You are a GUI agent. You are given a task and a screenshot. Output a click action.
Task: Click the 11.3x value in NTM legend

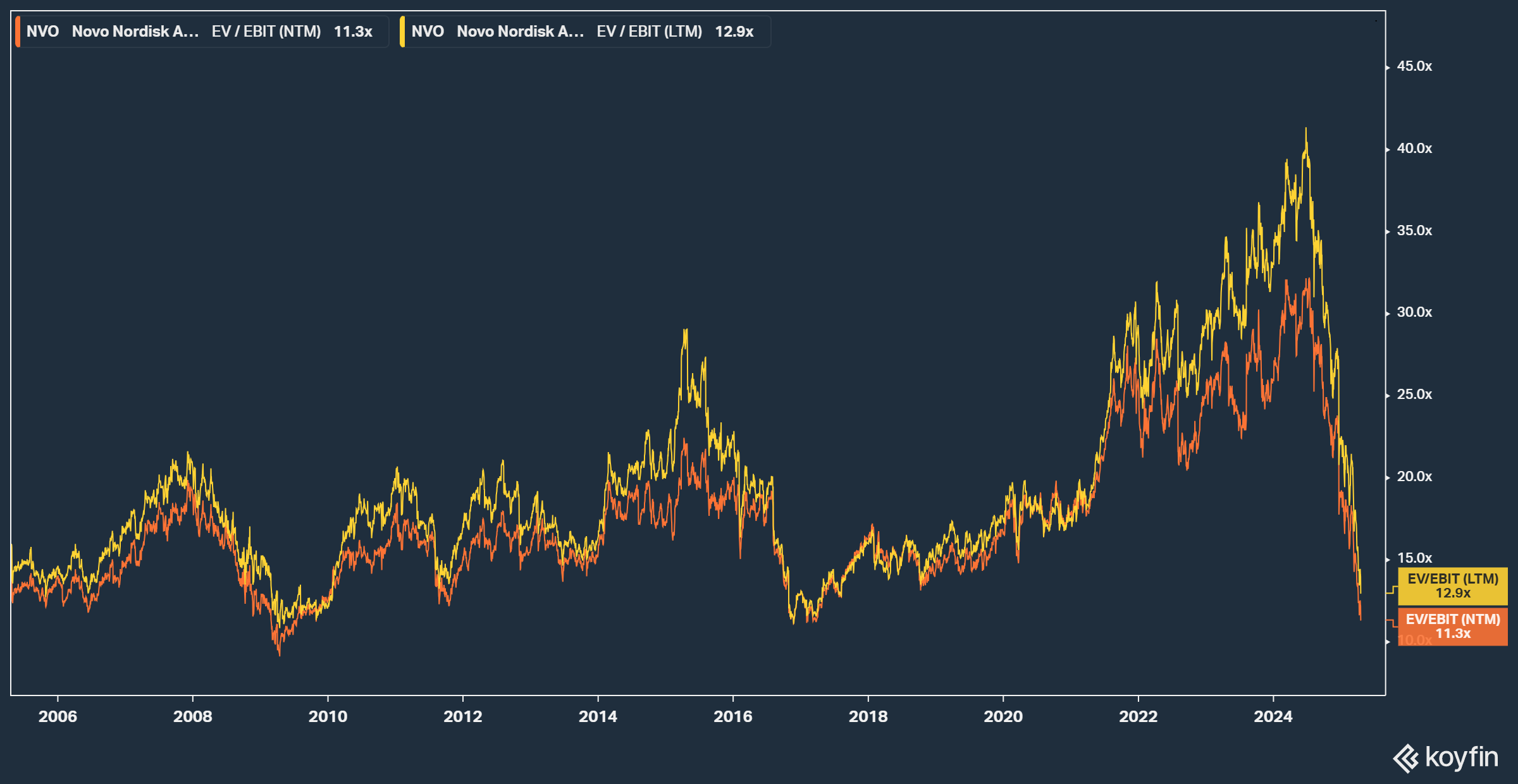353,32
